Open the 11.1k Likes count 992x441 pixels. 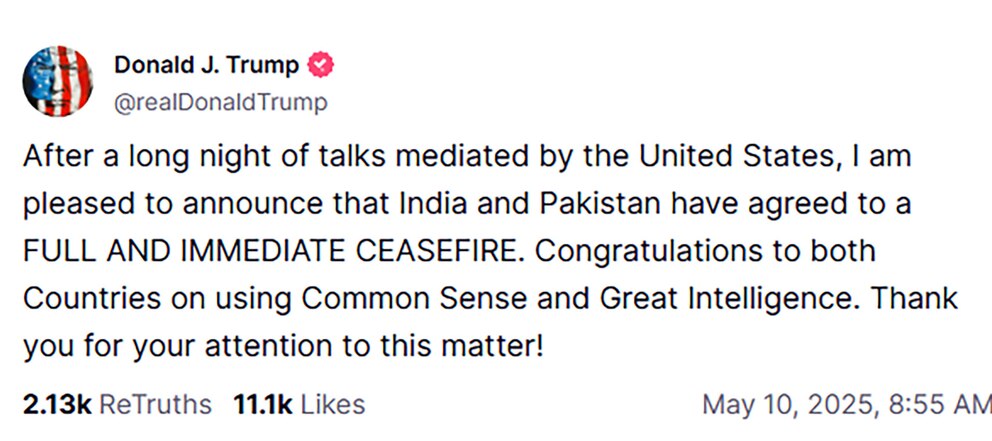pyautogui.click(x=262, y=404)
